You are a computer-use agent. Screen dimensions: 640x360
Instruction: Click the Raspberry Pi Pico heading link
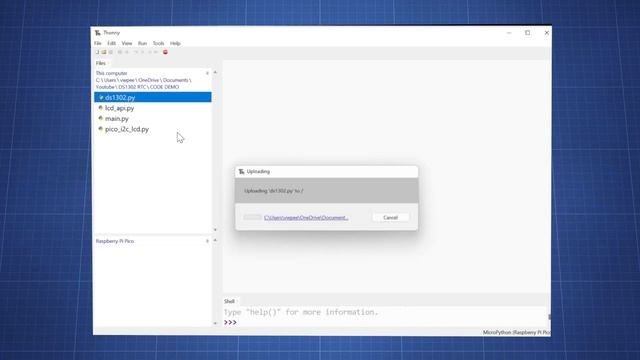pos(115,241)
